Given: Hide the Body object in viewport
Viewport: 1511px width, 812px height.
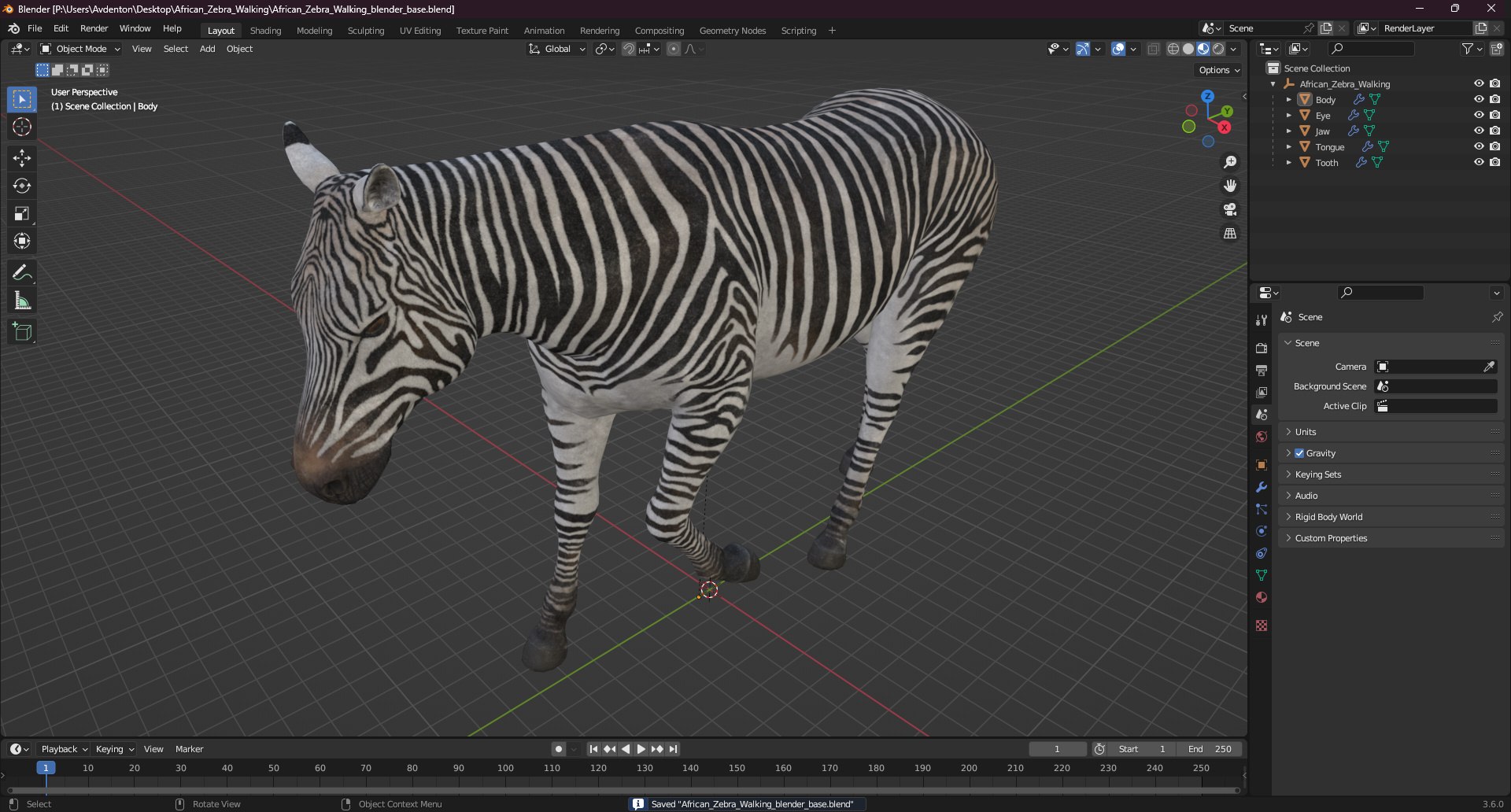Looking at the screenshot, I should [1479, 99].
